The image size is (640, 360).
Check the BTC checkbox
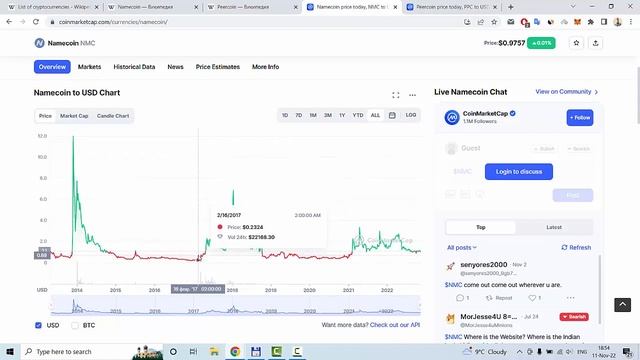75,325
